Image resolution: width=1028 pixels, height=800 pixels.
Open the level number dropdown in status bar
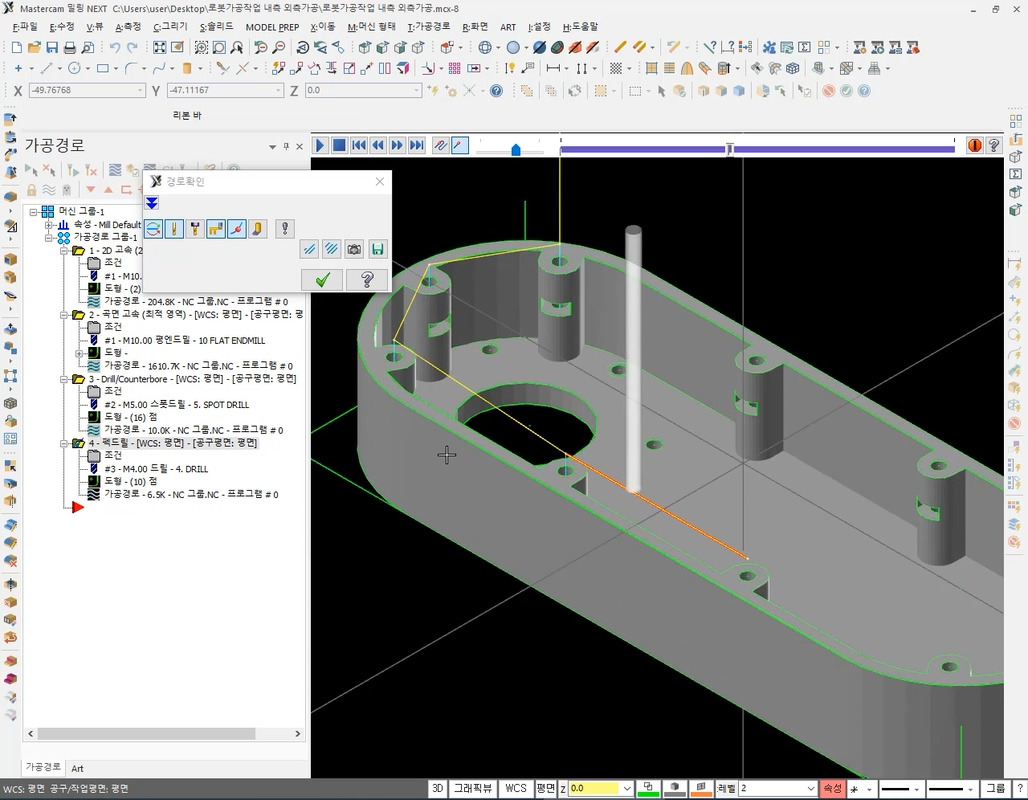click(x=810, y=788)
